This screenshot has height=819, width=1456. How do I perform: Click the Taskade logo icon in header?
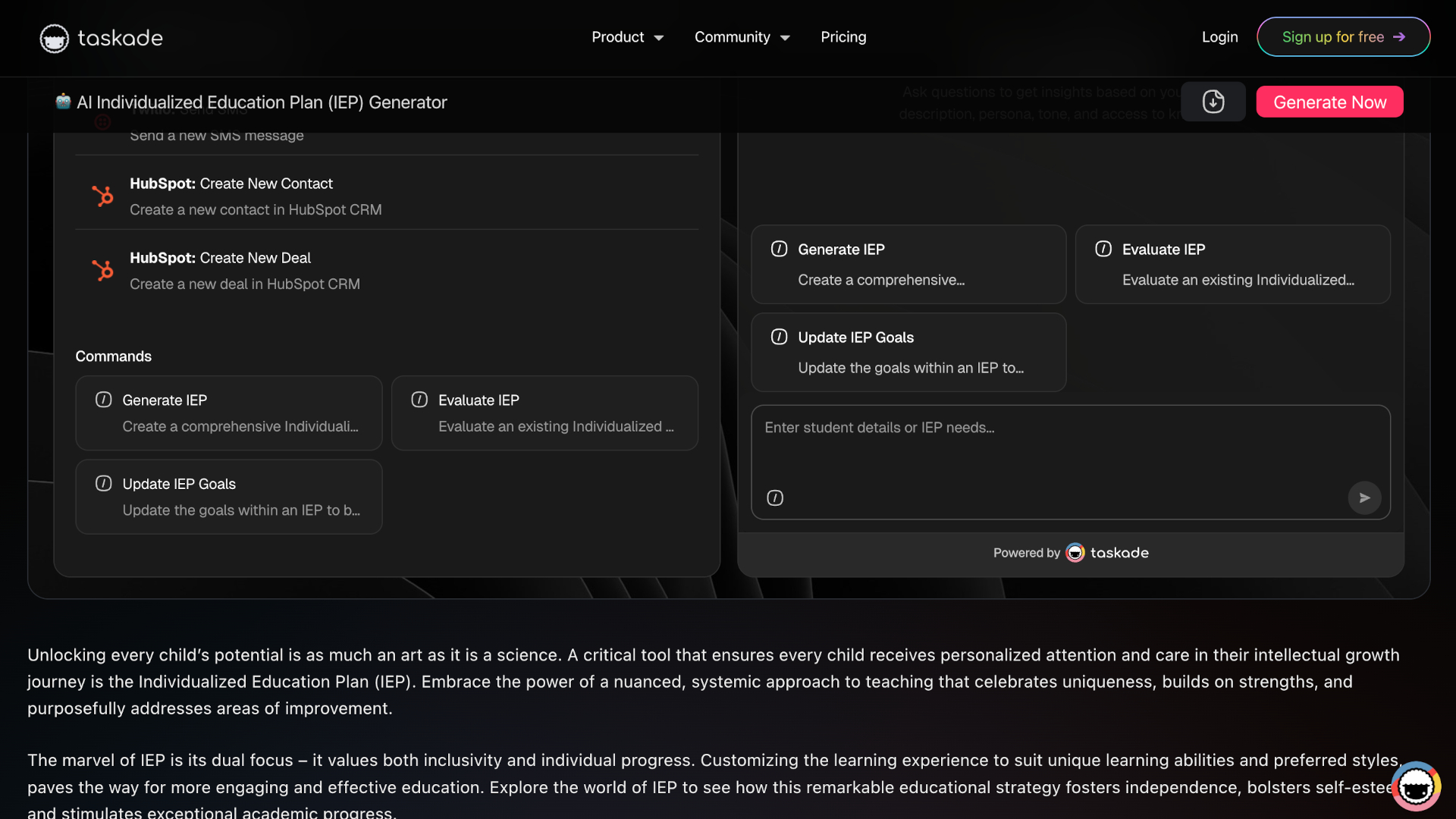(54, 38)
